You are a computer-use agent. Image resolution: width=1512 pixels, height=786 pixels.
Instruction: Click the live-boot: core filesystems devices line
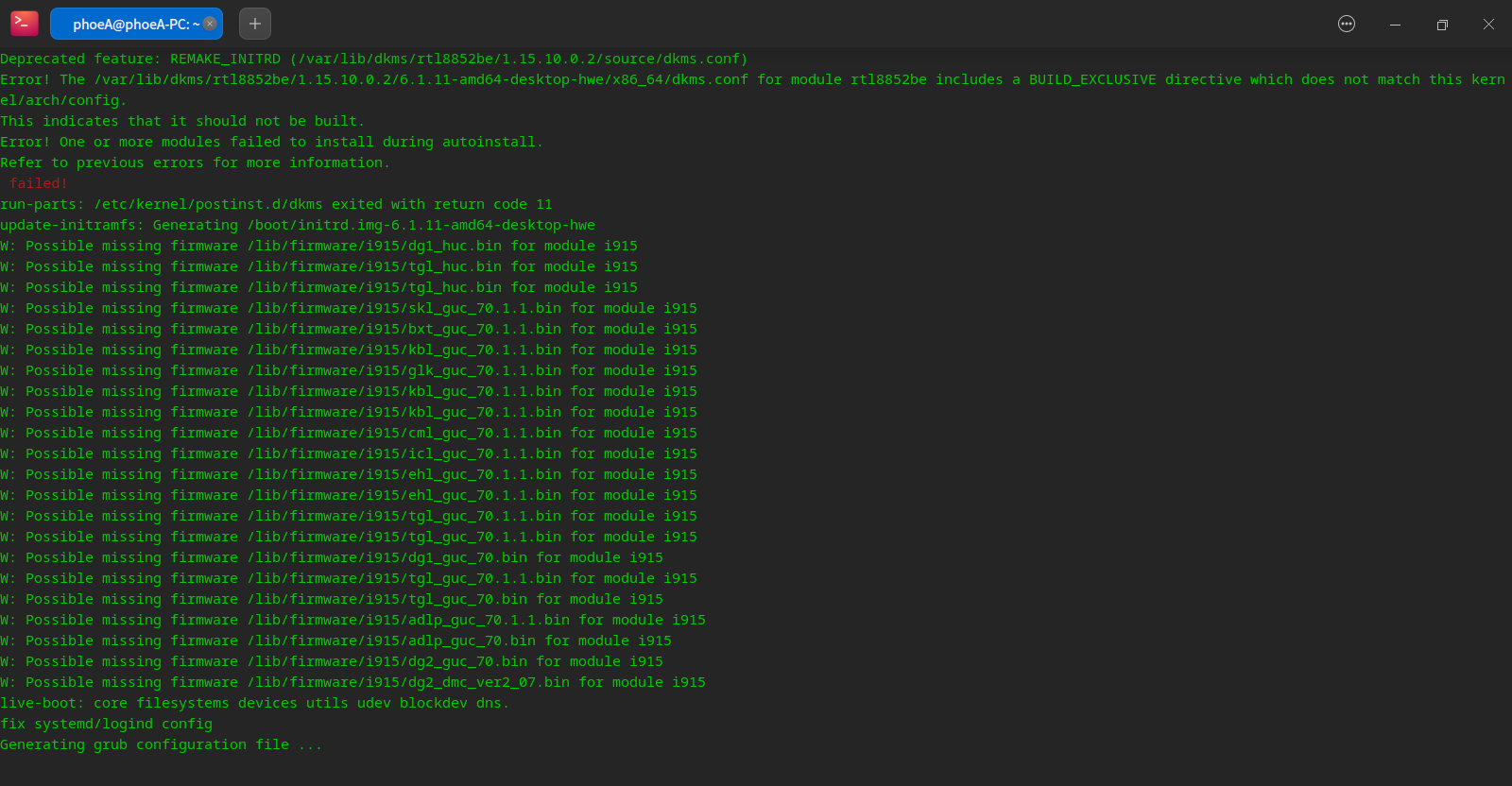tap(253, 703)
